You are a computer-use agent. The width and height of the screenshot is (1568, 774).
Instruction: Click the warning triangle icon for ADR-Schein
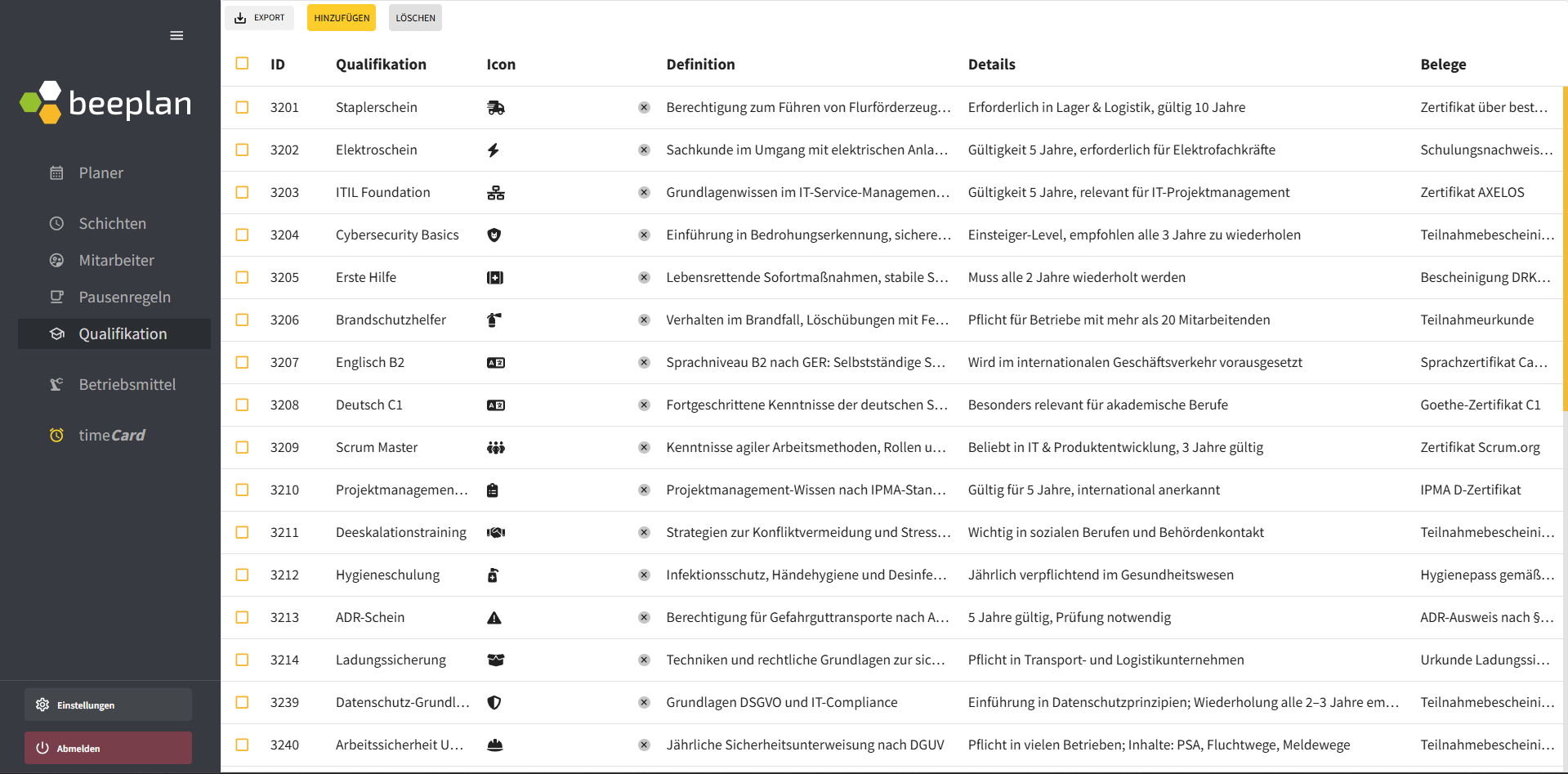tap(494, 618)
